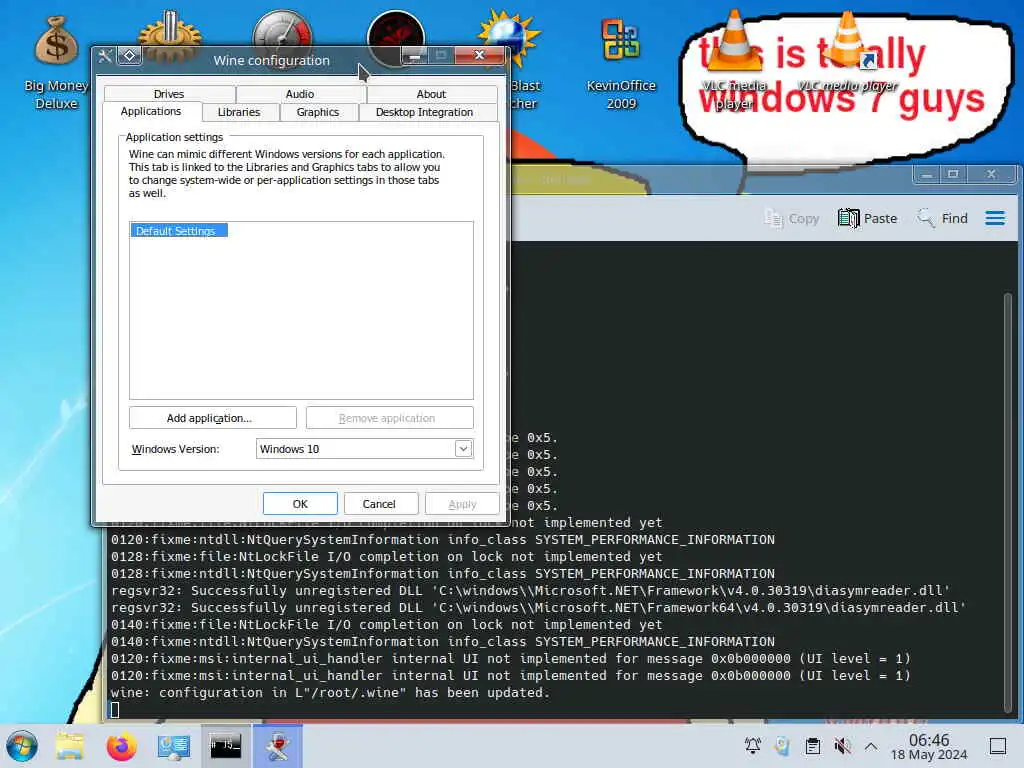Open the terminal hamburger menu

click(995, 218)
